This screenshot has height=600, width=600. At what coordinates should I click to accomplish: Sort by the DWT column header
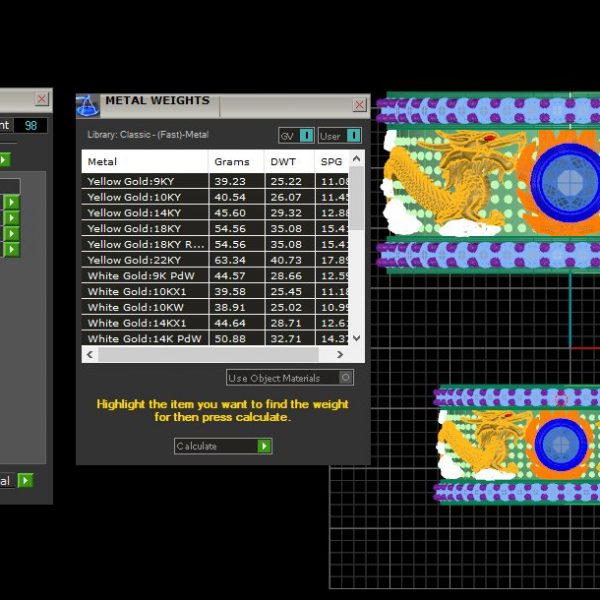pos(289,161)
